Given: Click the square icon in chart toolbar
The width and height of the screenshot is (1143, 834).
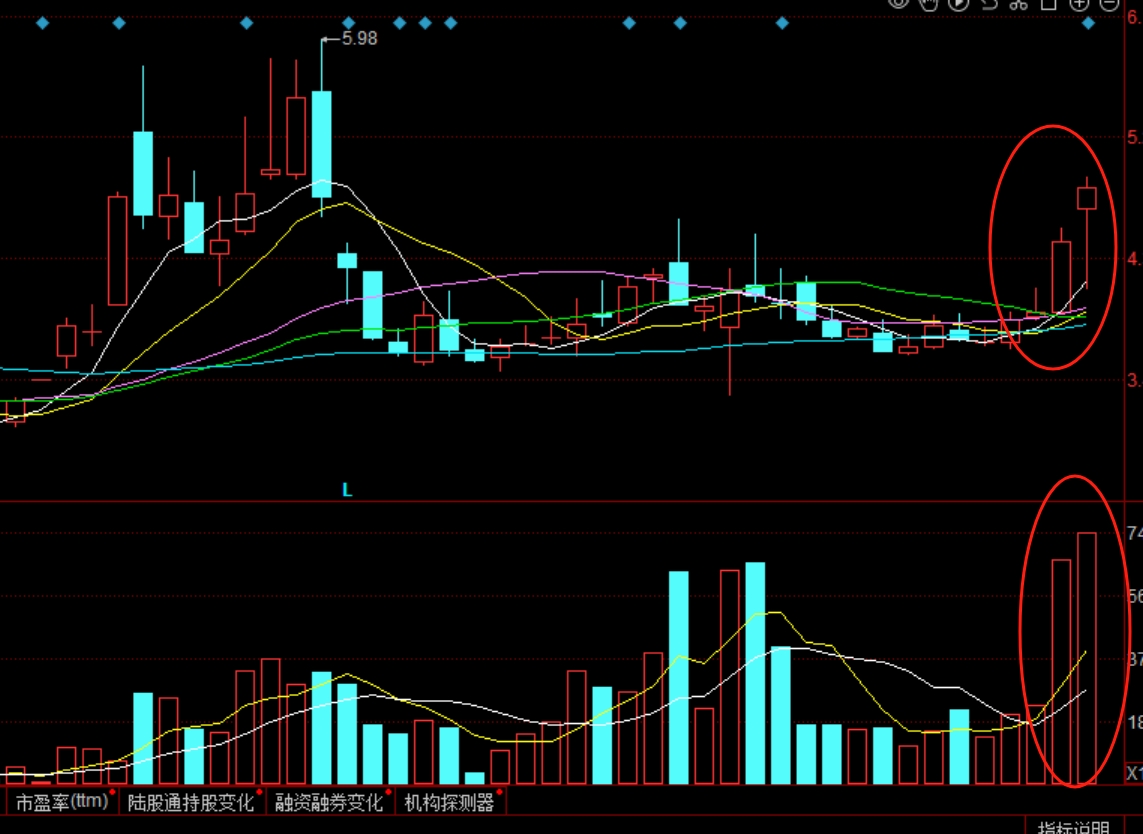Looking at the screenshot, I should pyautogui.click(x=1048, y=4).
